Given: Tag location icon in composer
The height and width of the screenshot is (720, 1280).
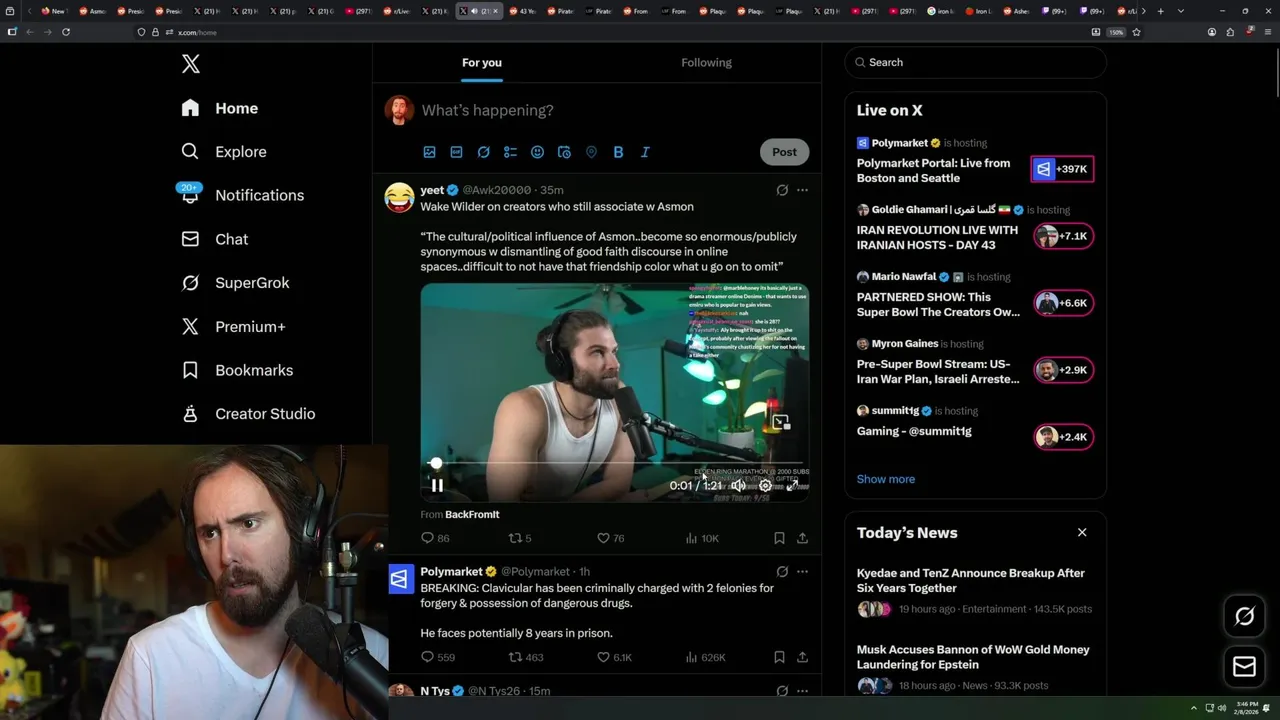Looking at the screenshot, I should tap(591, 152).
